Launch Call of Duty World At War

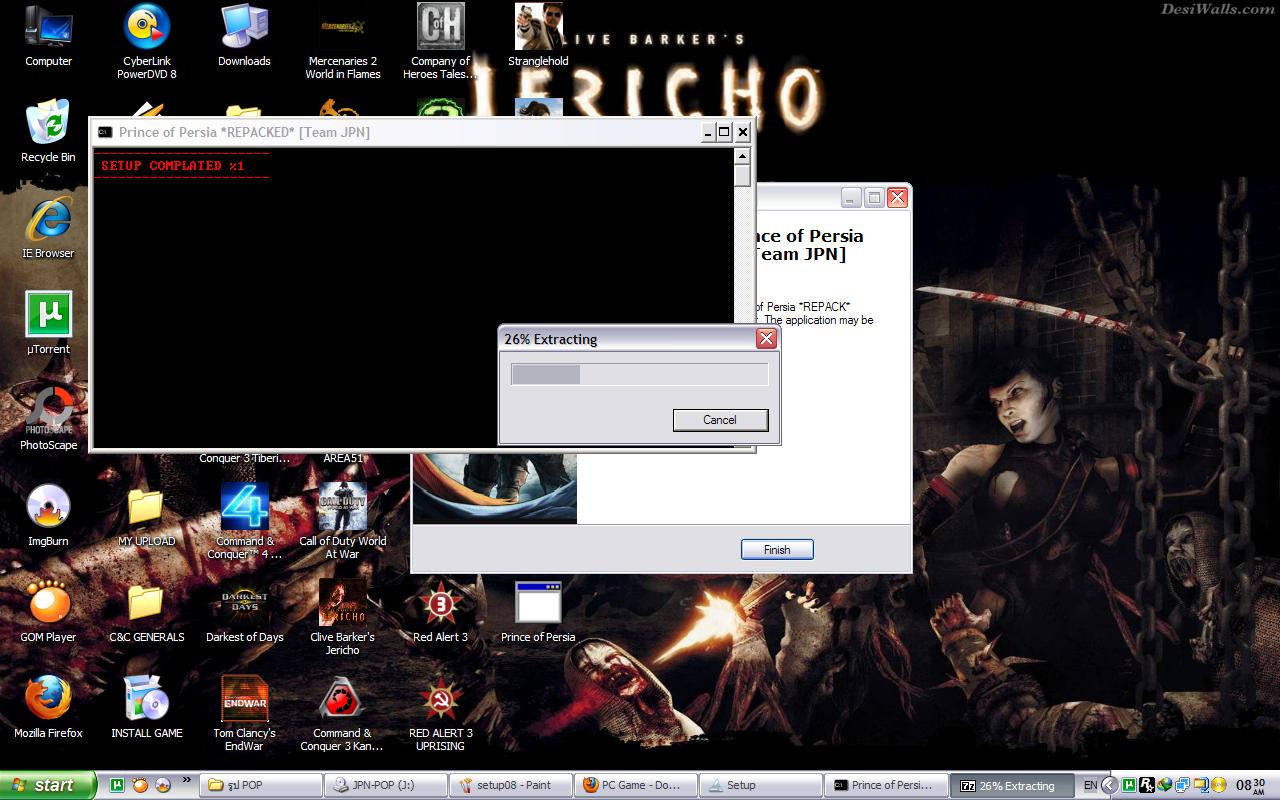[342, 522]
